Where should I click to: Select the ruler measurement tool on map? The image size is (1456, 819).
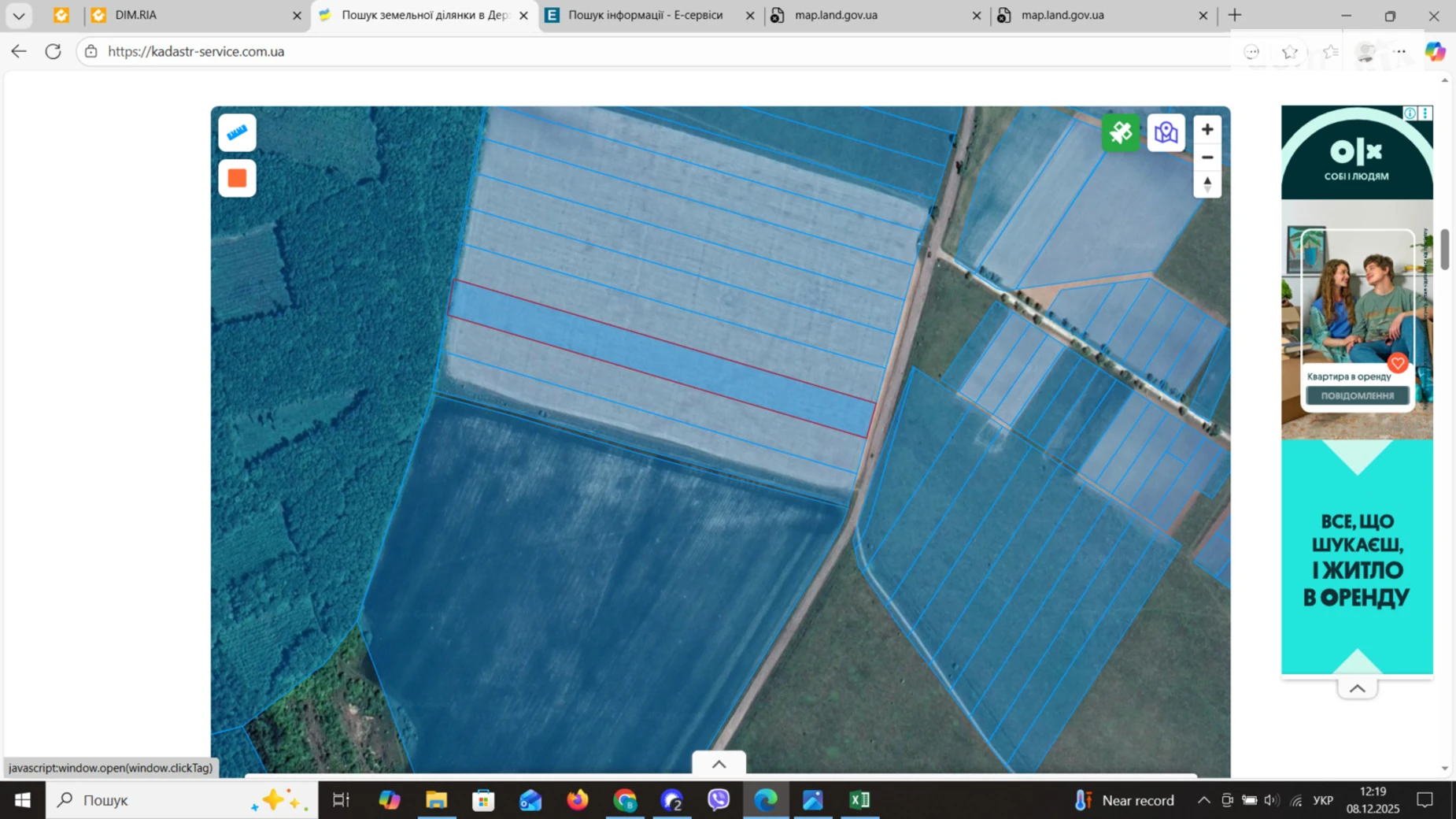pos(237,133)
